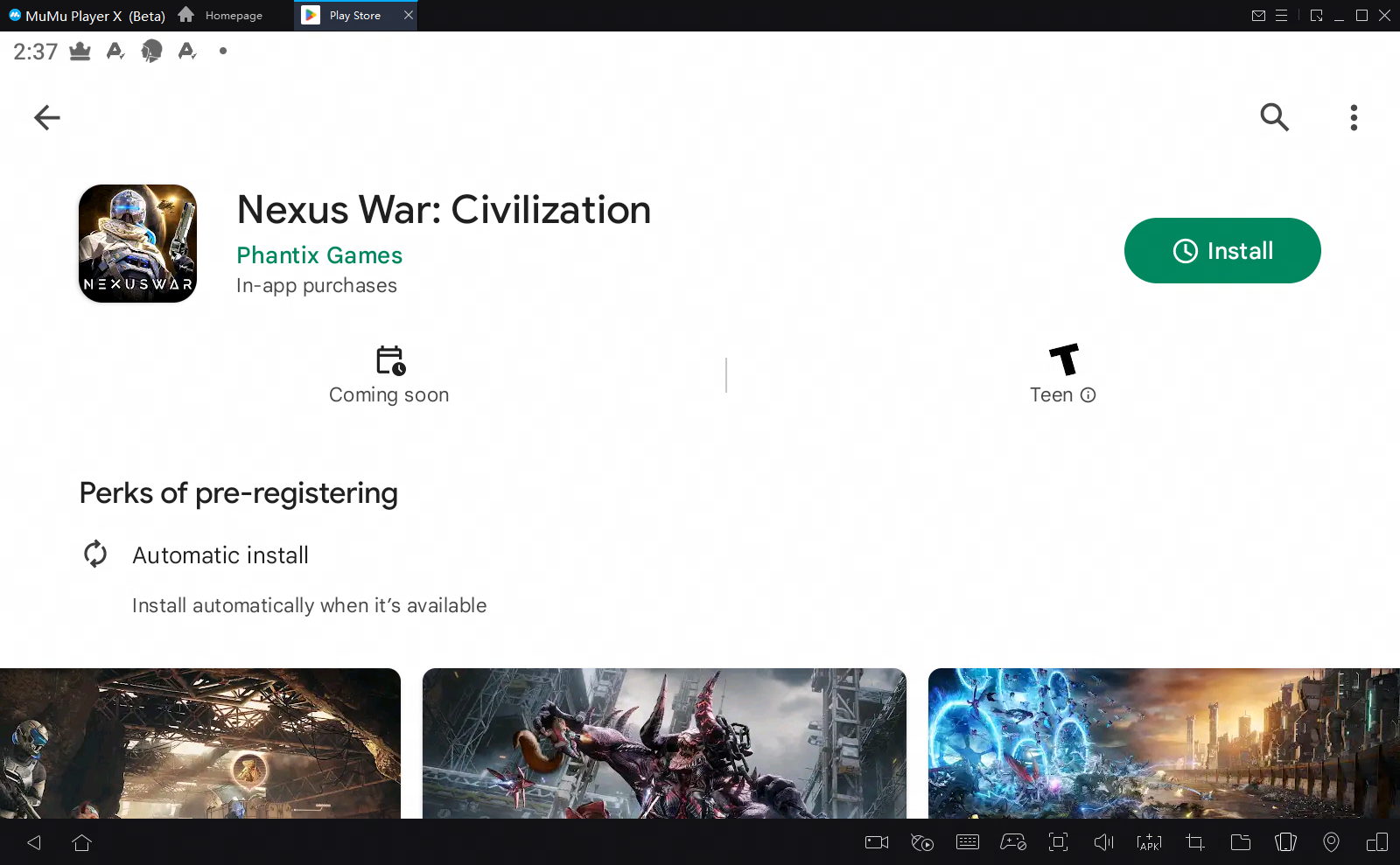Open the MuMu mail icon
Screen dimensions: 1400x865
pos(1258,16)
